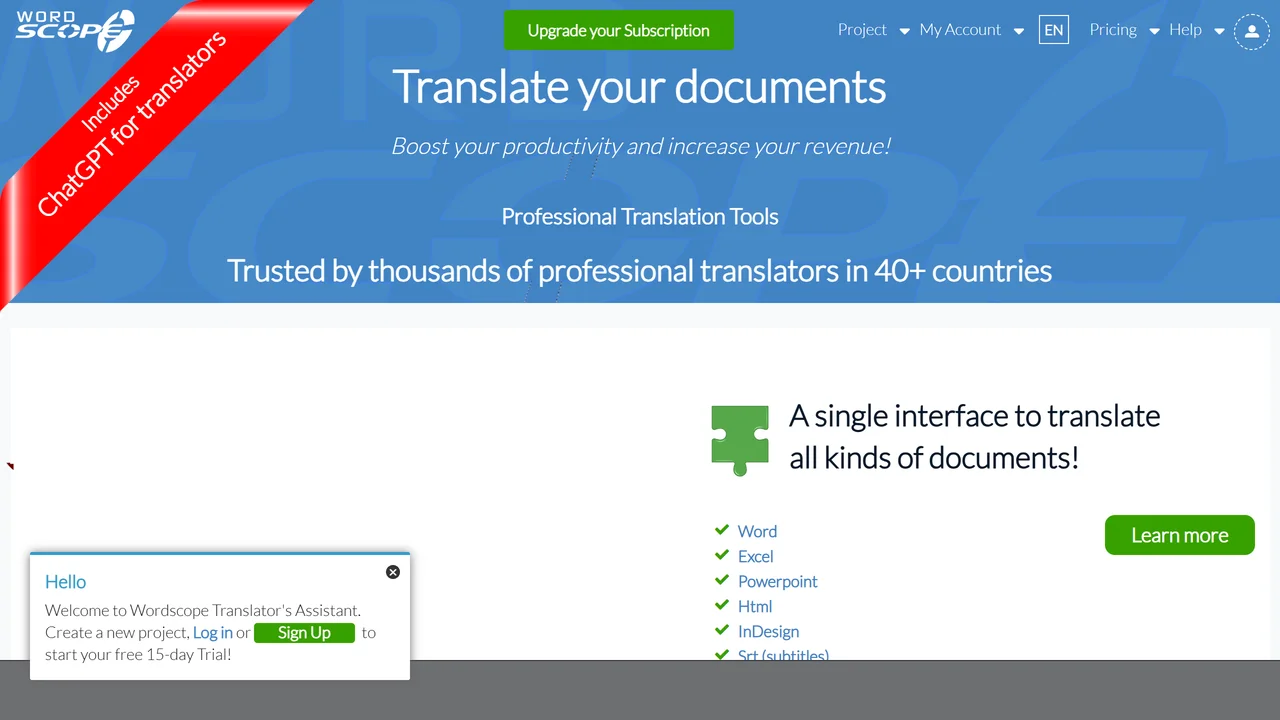Click the Sign Up button in popup

(304, 633)
